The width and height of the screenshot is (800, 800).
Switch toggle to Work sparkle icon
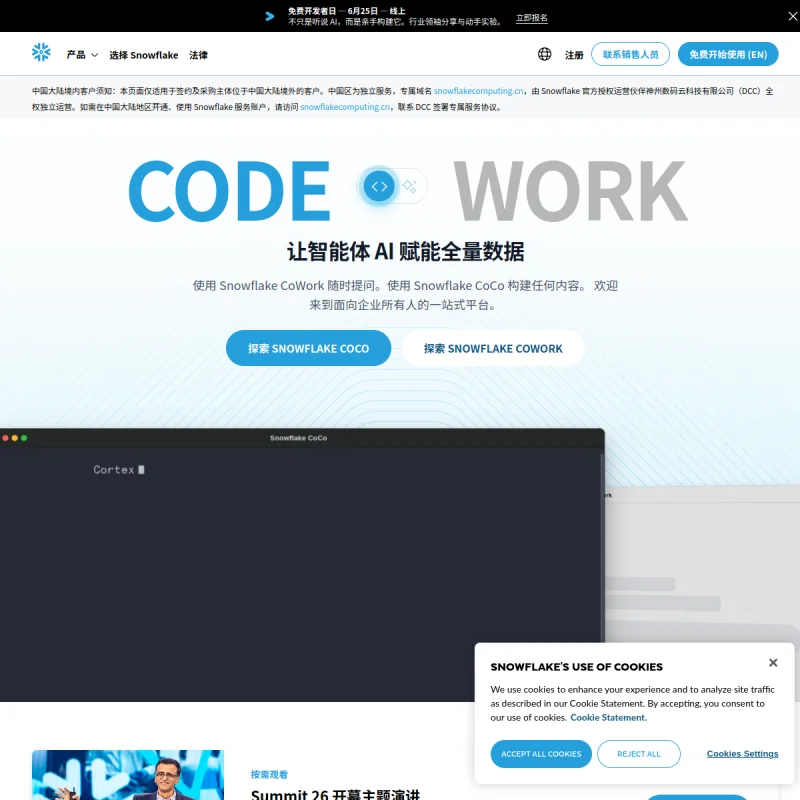pos(409,186)
